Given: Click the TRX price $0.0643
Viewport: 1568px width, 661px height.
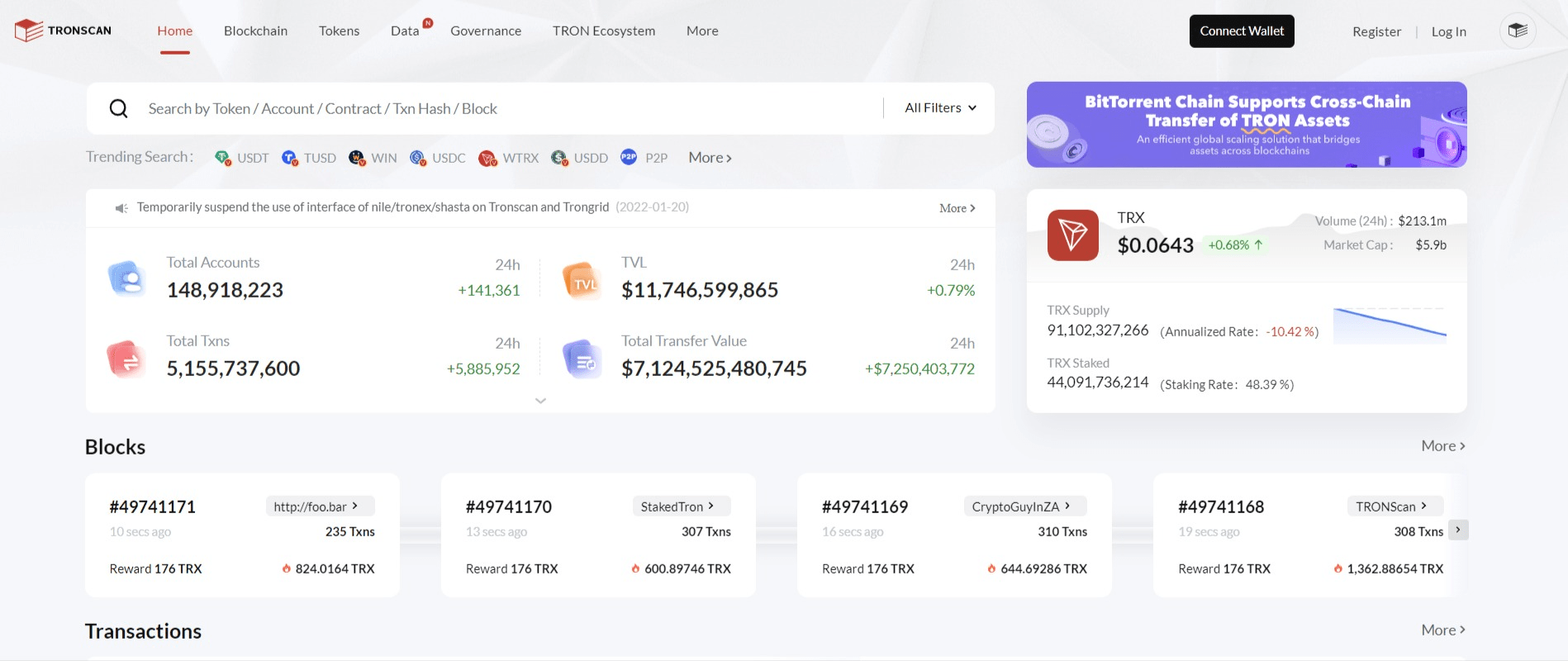Looking at the screenshot, I should click(1156, 245).
